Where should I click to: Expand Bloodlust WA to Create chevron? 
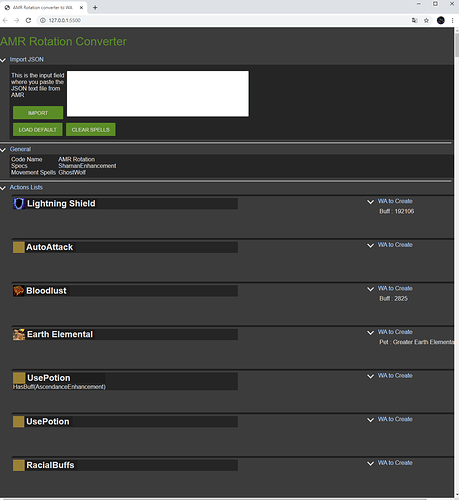tap(370, 289)
